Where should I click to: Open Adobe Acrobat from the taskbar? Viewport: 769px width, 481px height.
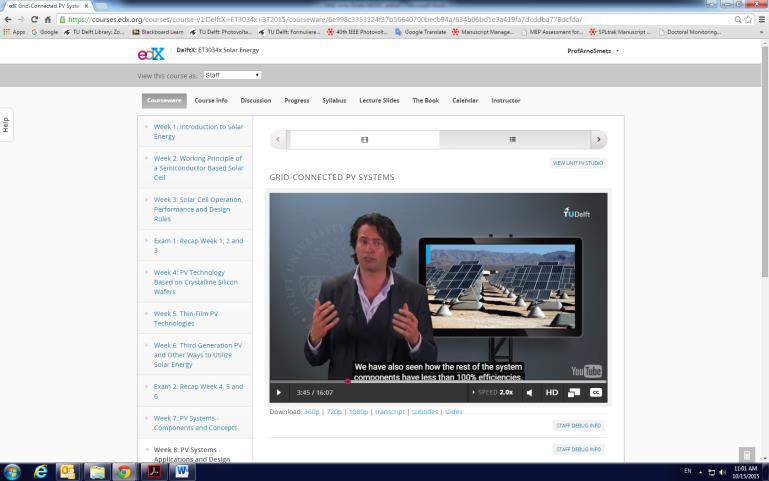tap(154, 471)
